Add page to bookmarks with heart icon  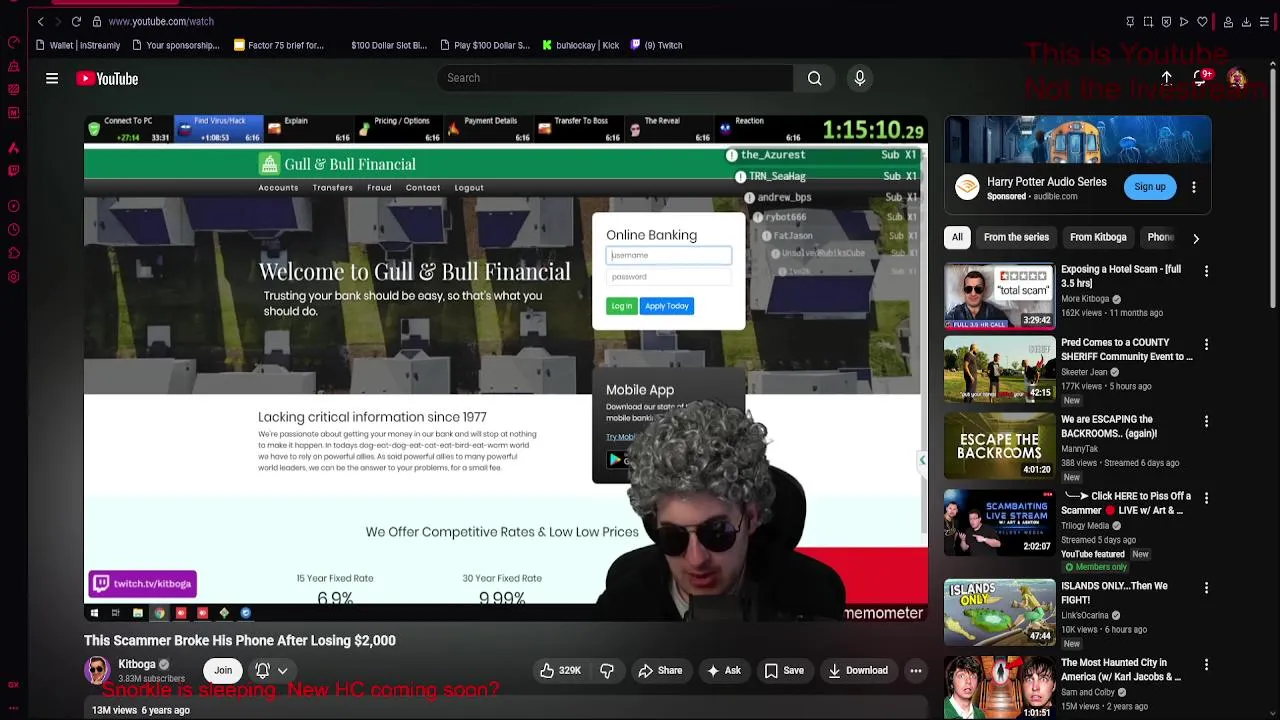pos(1202,22)
